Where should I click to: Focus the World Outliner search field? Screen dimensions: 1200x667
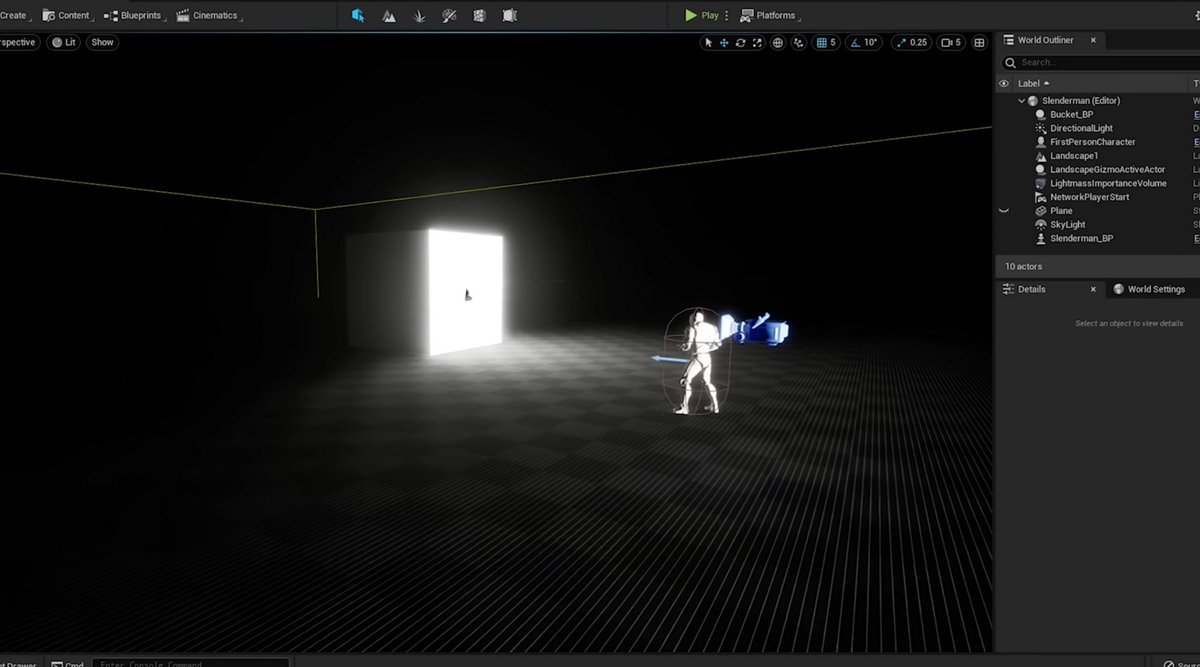point(1100,62)
